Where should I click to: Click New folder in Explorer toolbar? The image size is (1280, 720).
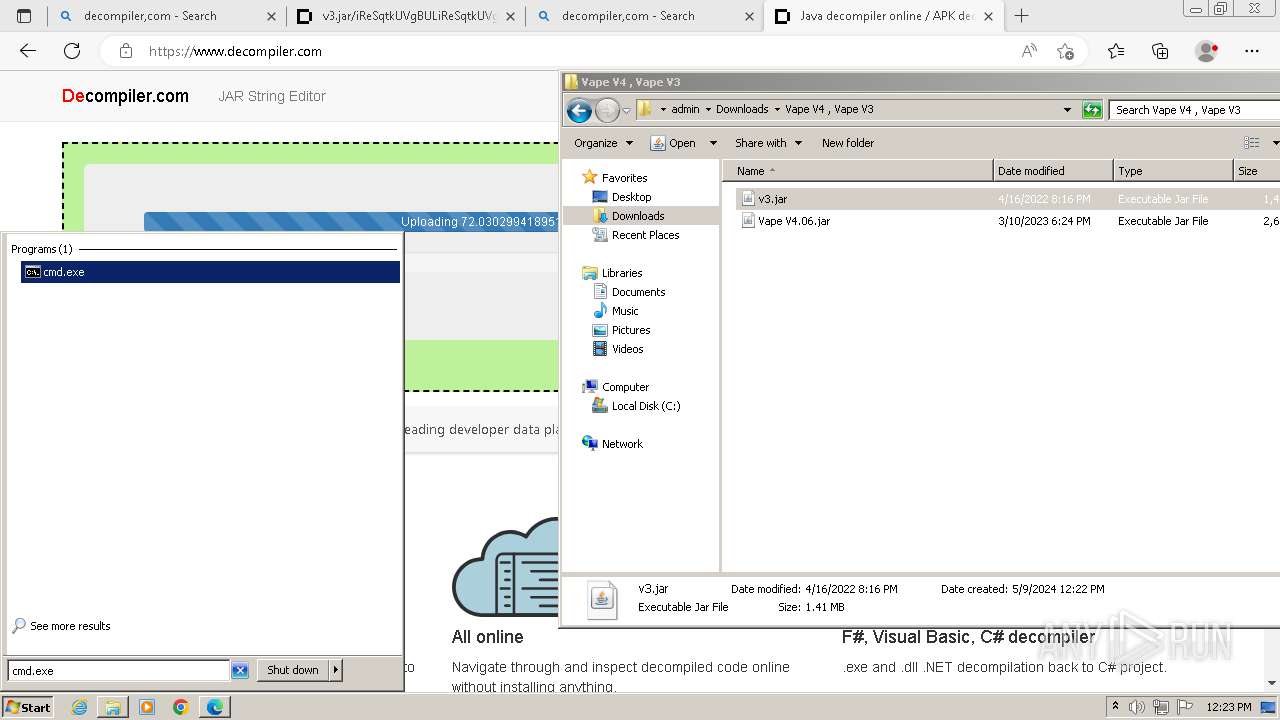coord(848,143)
